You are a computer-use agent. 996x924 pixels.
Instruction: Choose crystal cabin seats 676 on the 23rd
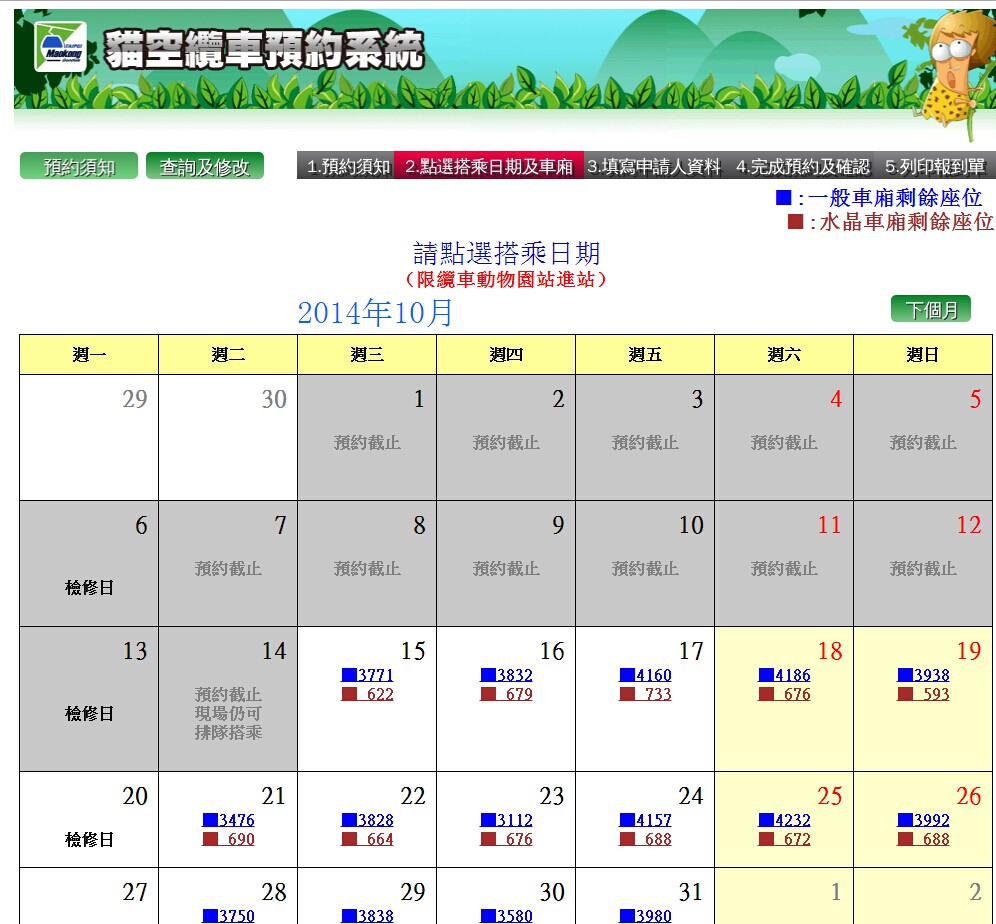(506, 839)
